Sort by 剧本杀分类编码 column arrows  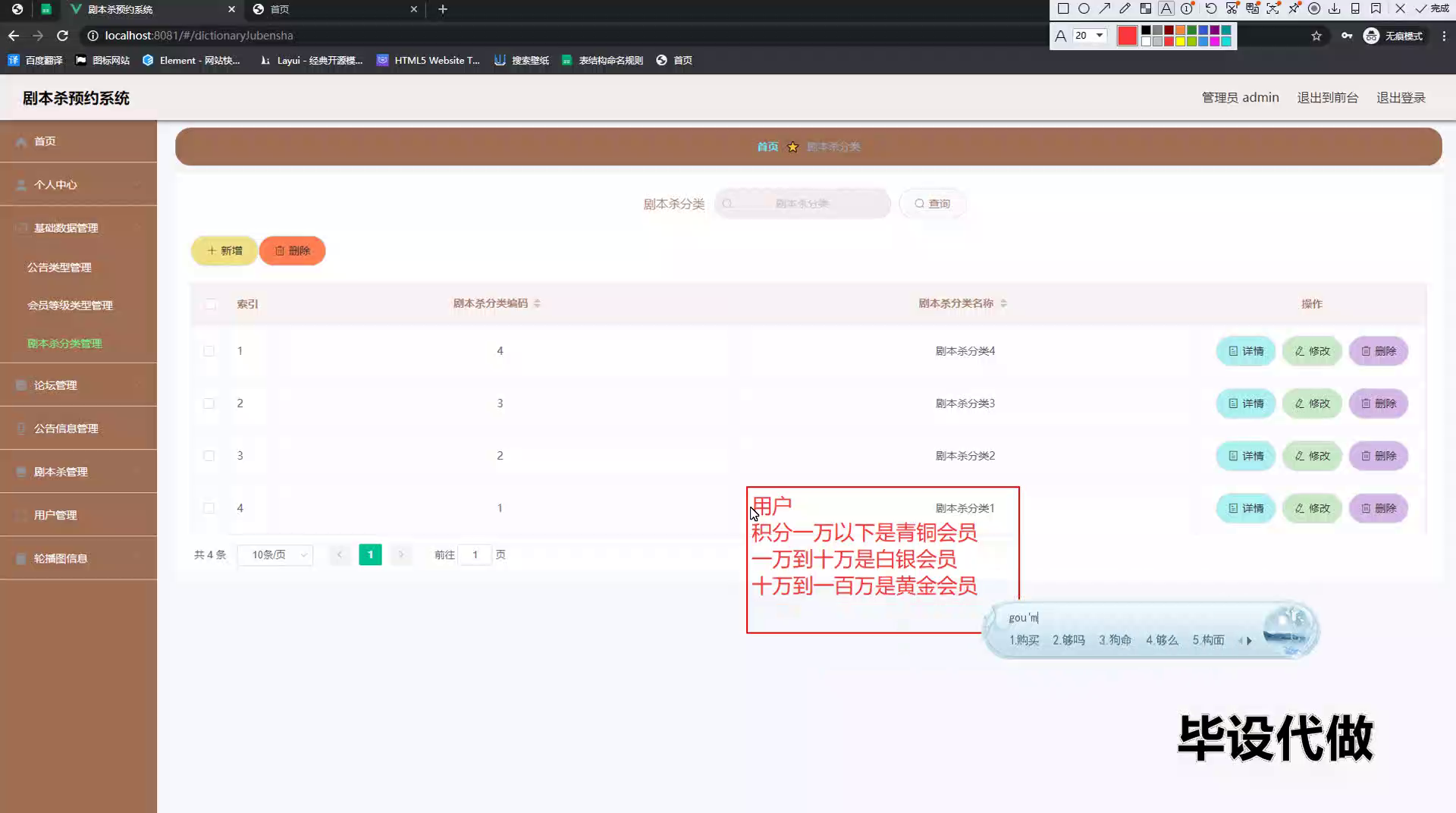537,303
